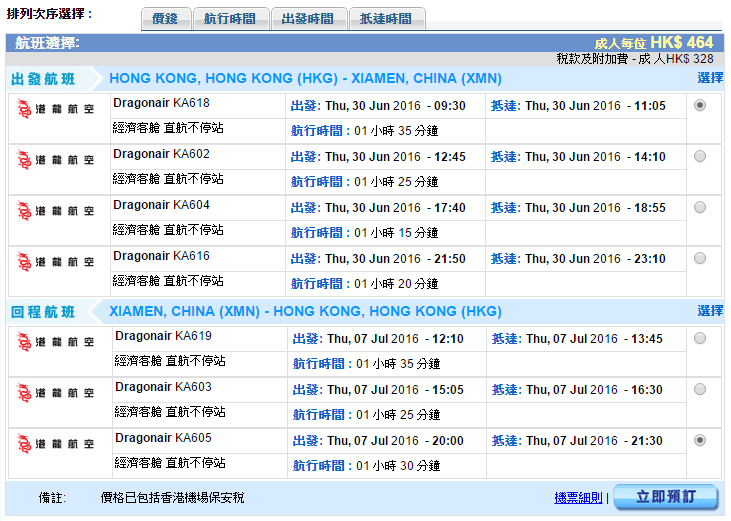The height and width of the screenshot is (521, 731).
Task: Sort by 航行時間 tab
Action: tap(229, 19)
